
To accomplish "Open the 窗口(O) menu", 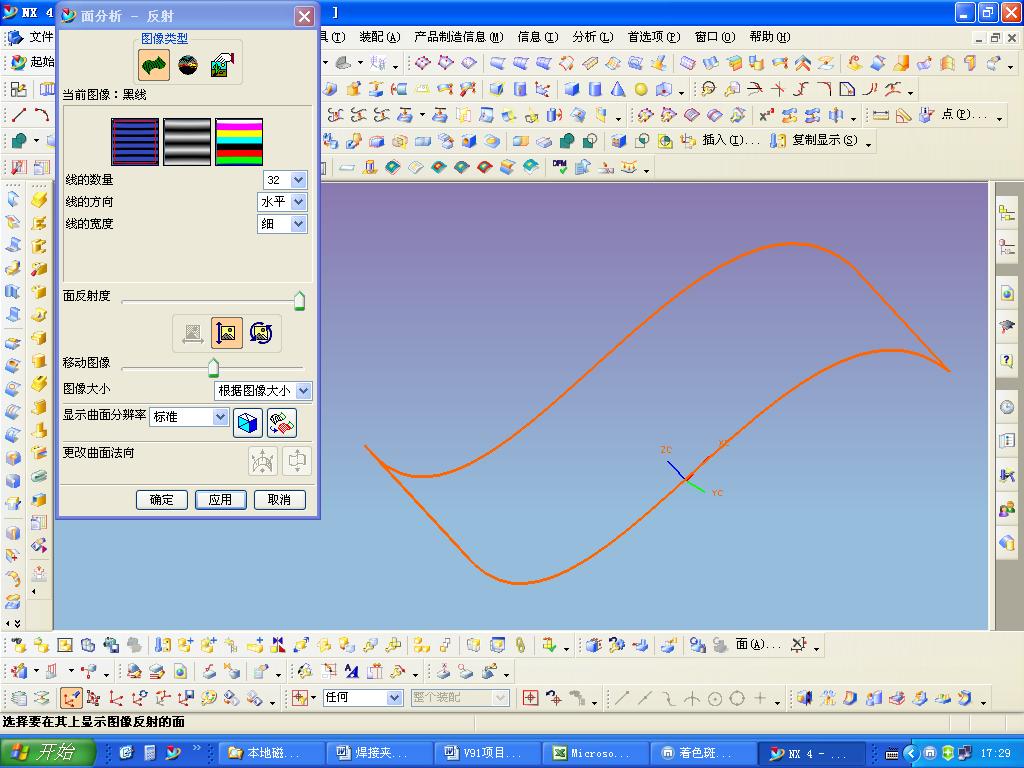I will point(714,37).
